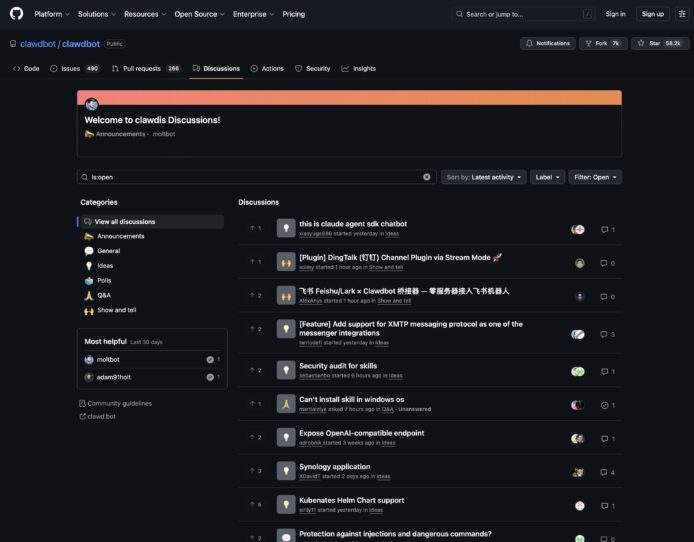Open the Sort by Latest activity dropdown
694x542 pixels.
pos(483,177)
